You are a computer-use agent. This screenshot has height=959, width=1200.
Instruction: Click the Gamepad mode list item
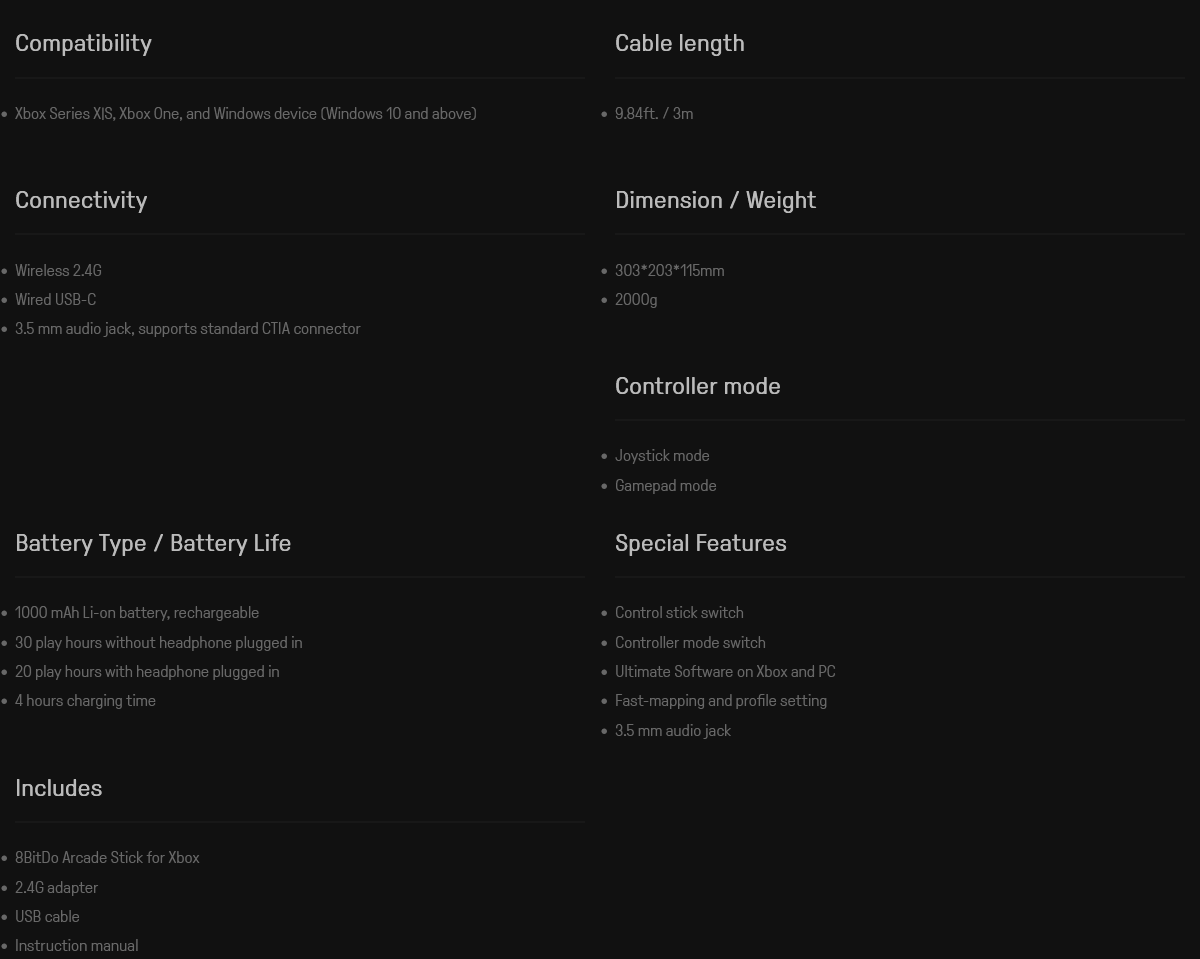665,486
